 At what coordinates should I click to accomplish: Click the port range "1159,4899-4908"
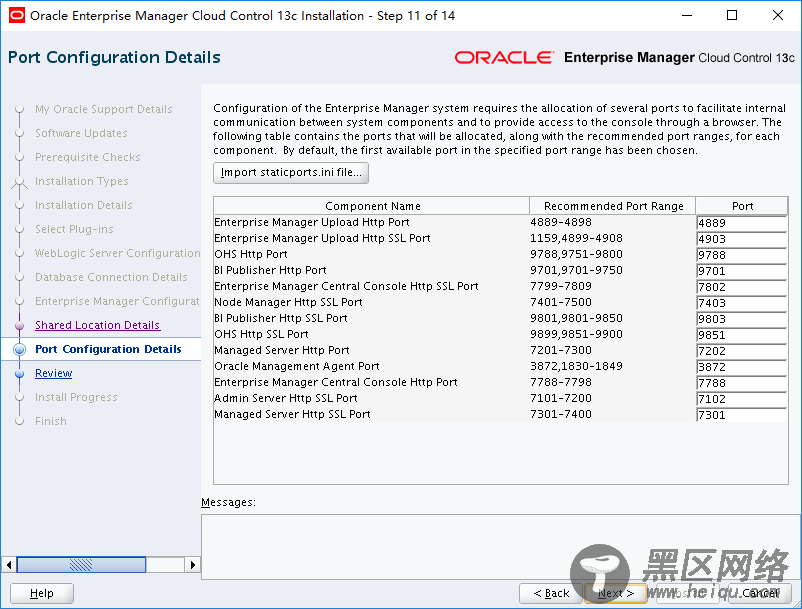tap(576, 238)
